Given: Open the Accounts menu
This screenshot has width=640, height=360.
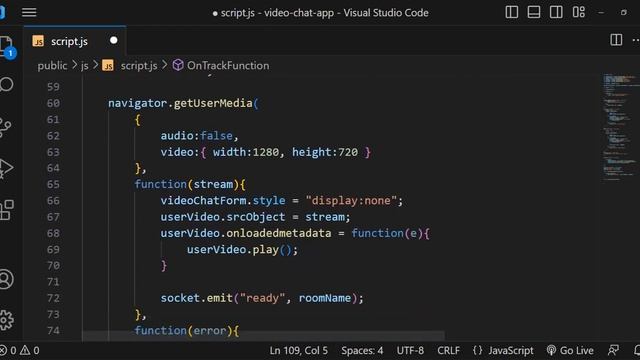Looking at the screenshot, I should point(7,280).
